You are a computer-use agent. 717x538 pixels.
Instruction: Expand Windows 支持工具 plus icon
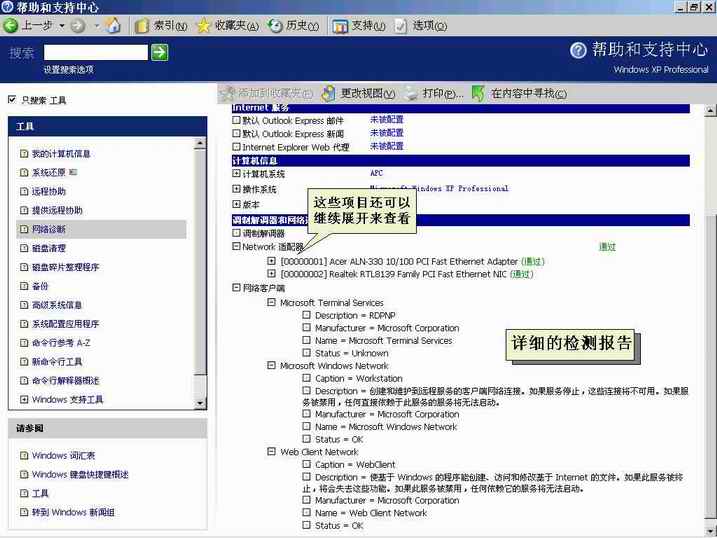pos(24,400)
